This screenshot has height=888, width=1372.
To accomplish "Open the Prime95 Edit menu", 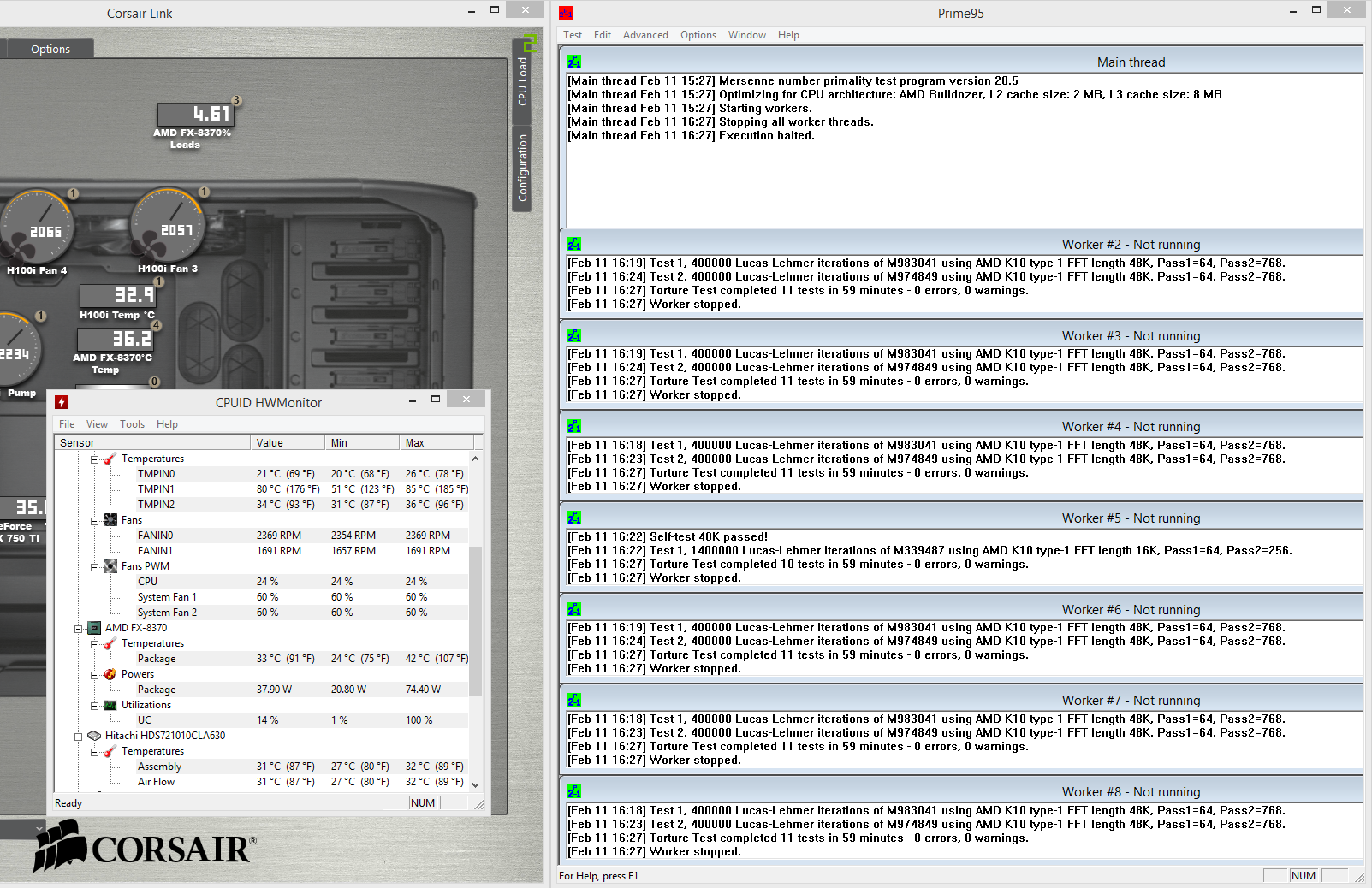I will pyautogui.click(x=603, y=35).
